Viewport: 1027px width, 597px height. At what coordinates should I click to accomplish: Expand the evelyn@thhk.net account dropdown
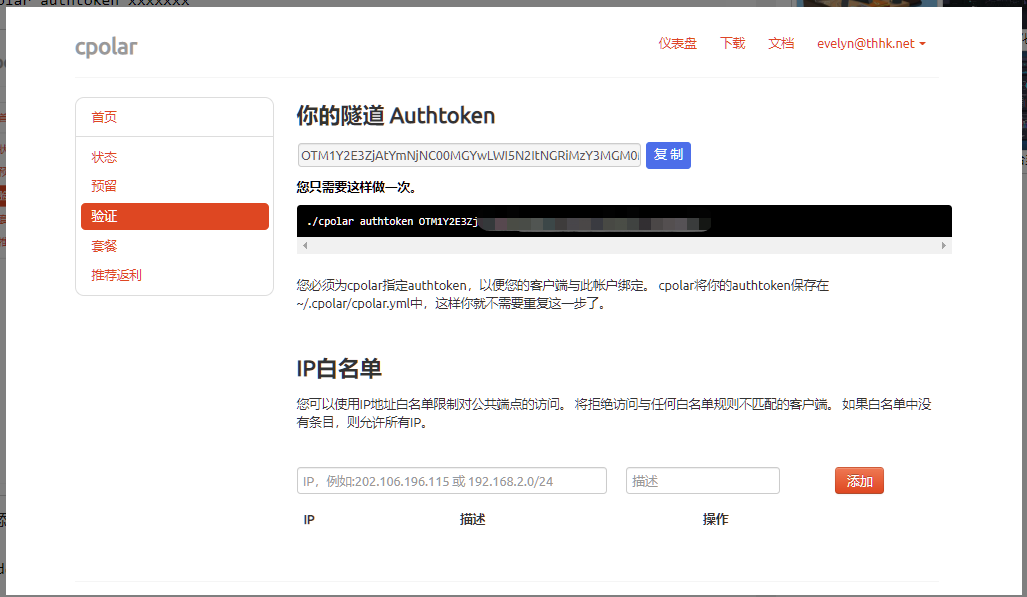(871, 44)
